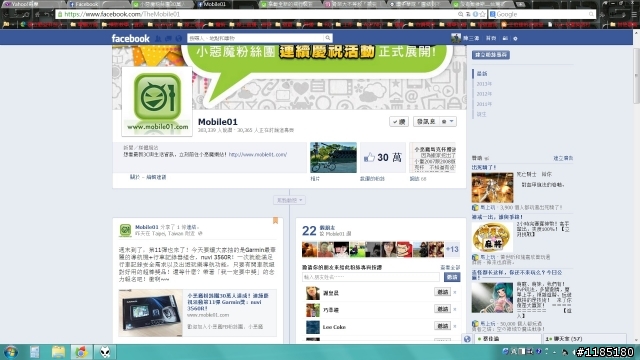Open the photos thumbnail tile
This screenshot has width=640, height=360.
[333, 158]
